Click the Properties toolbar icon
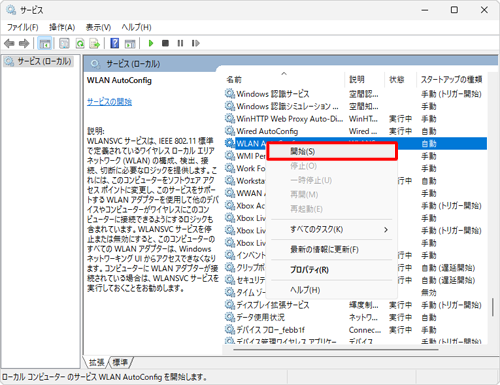The image size is (500, 385). click(x=64, y=43)
